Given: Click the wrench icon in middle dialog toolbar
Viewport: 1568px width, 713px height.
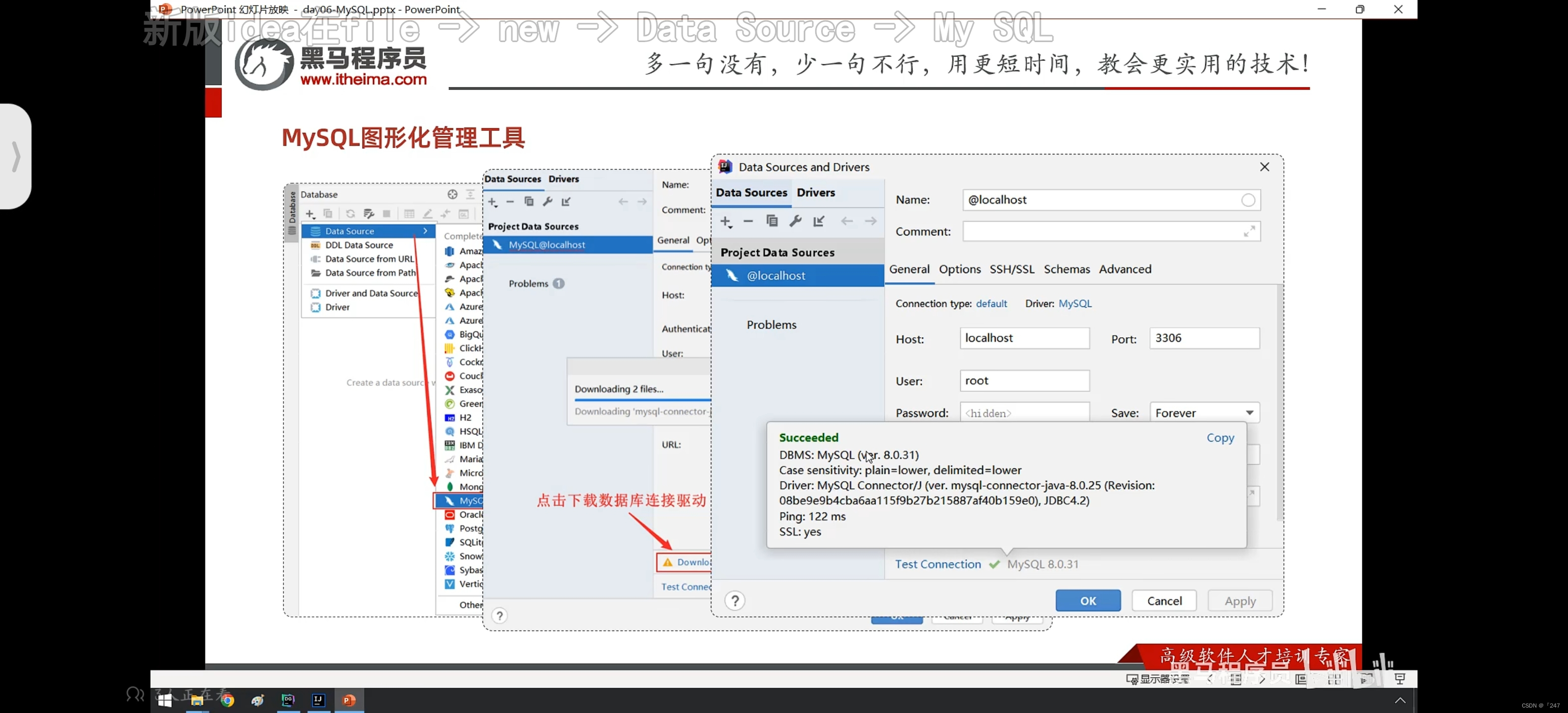Looking at the screenshot, I should pos(547,202).
